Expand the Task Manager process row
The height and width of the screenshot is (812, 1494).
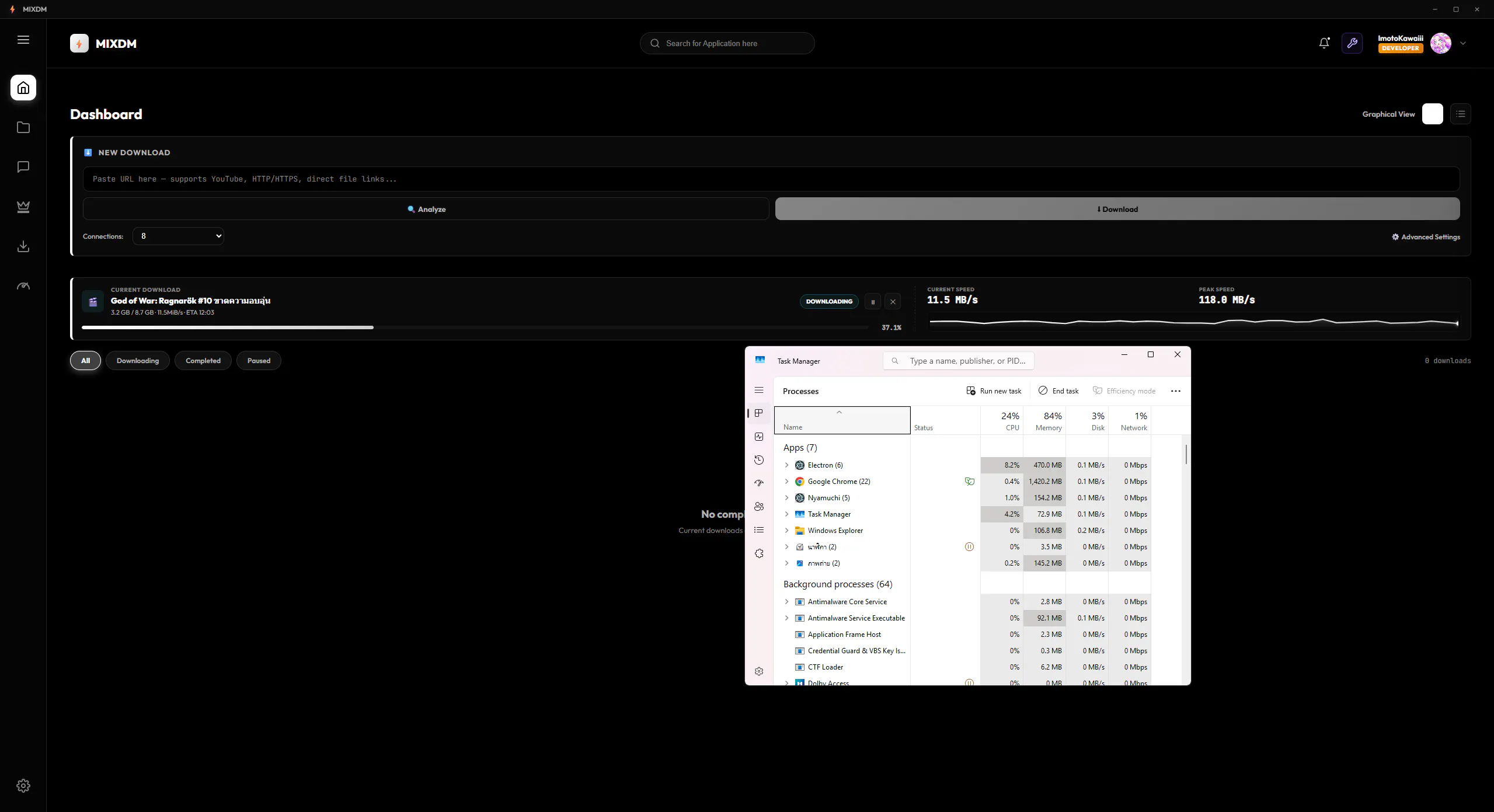pyautogui.click(x=786, y=514)
